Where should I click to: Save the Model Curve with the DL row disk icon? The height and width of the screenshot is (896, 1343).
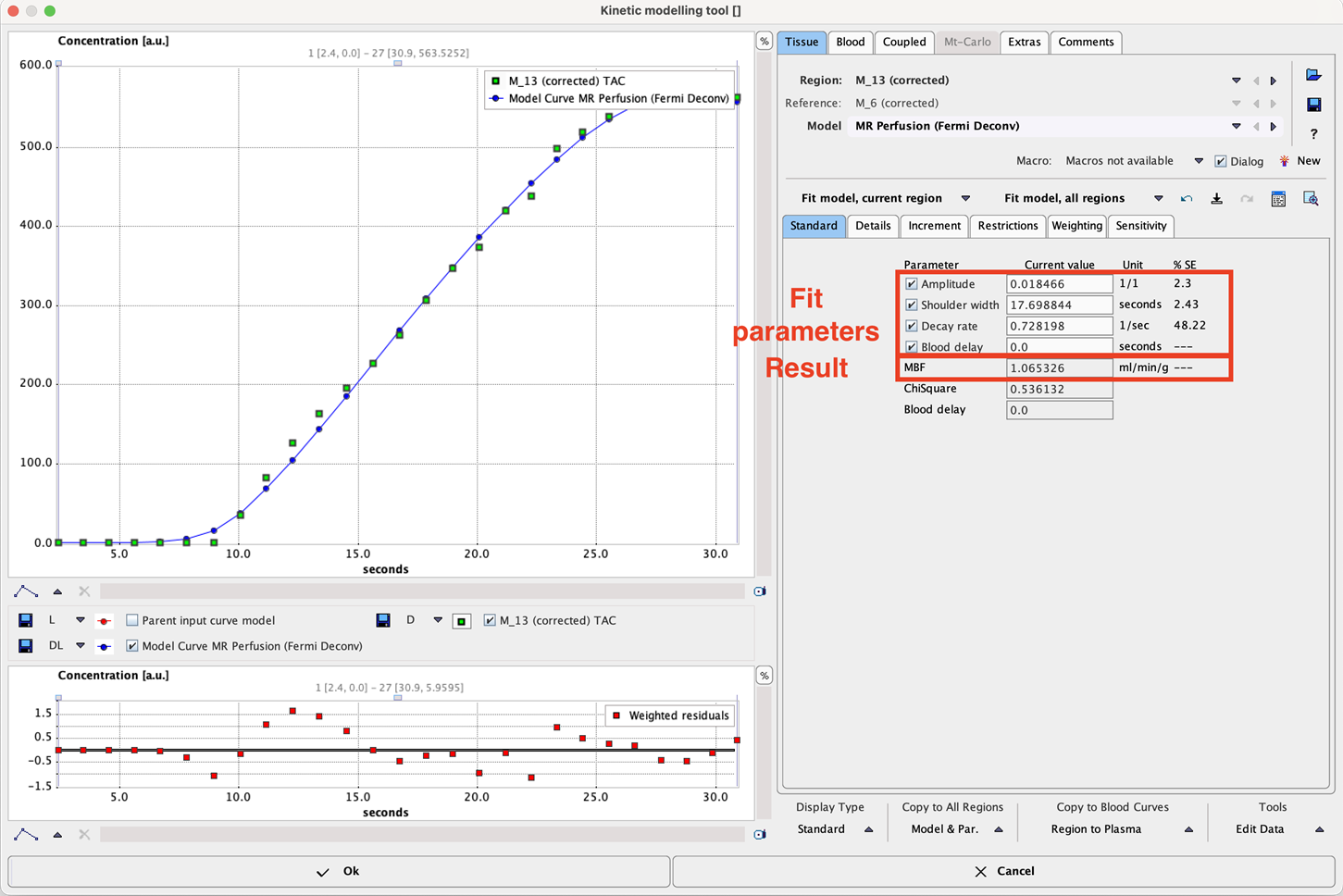(x=26, y=646)
